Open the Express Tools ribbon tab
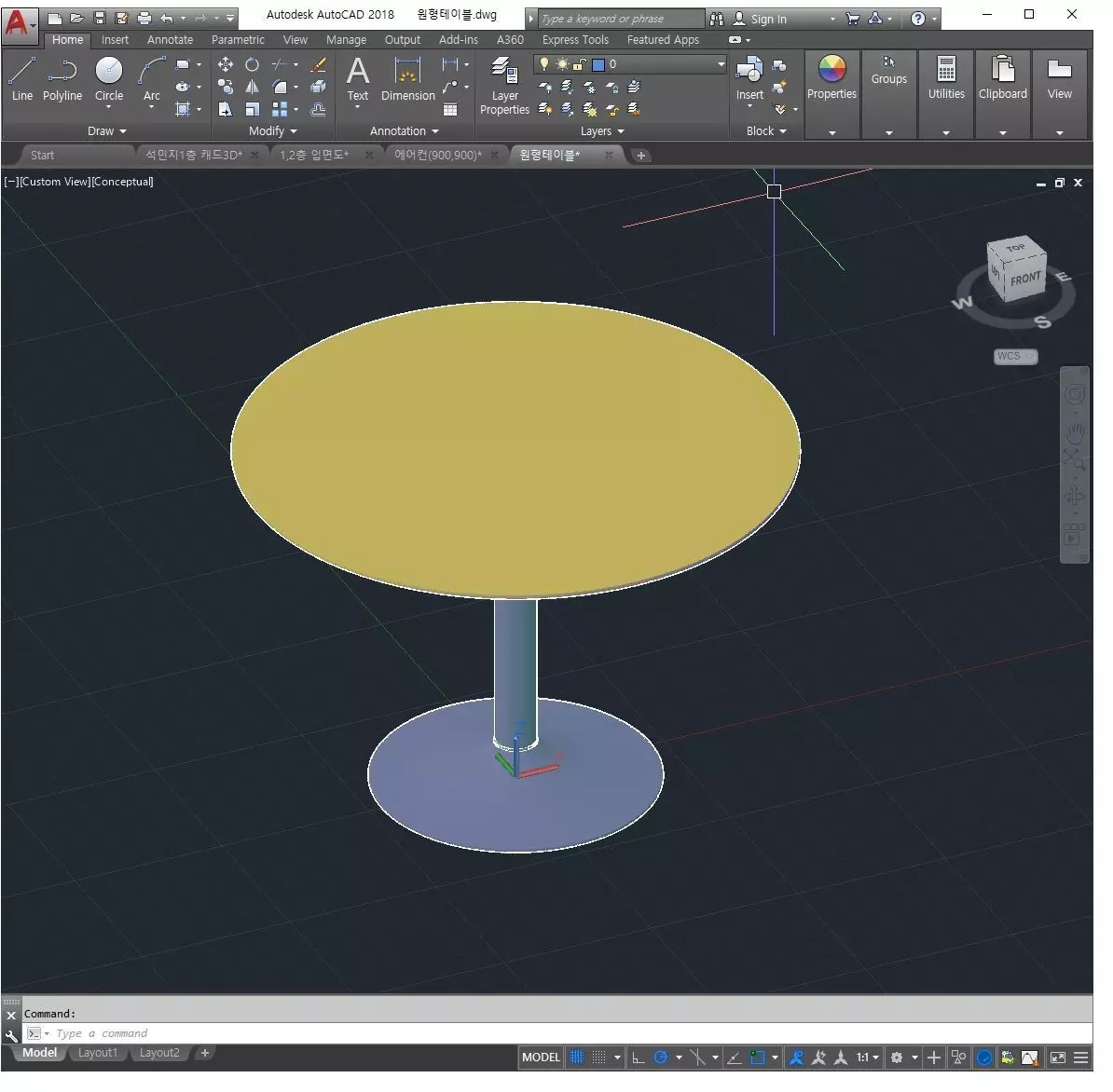1113x1092 pixels. tap(575, 40)
